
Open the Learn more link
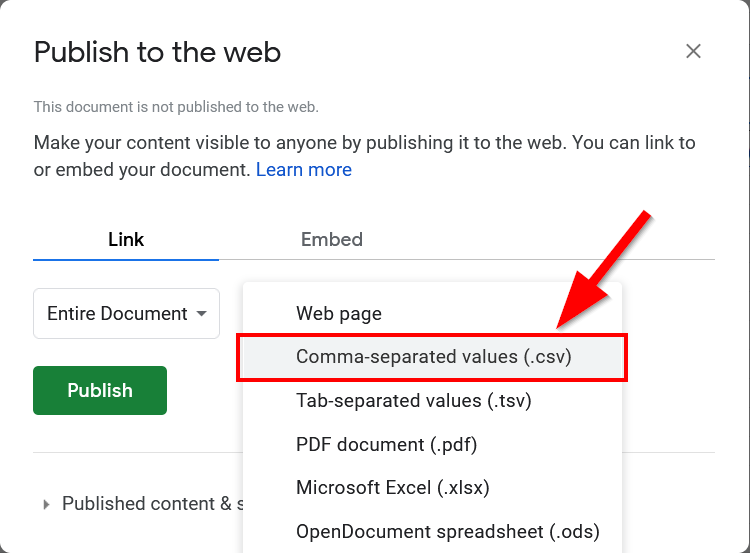tap(303, 170)
